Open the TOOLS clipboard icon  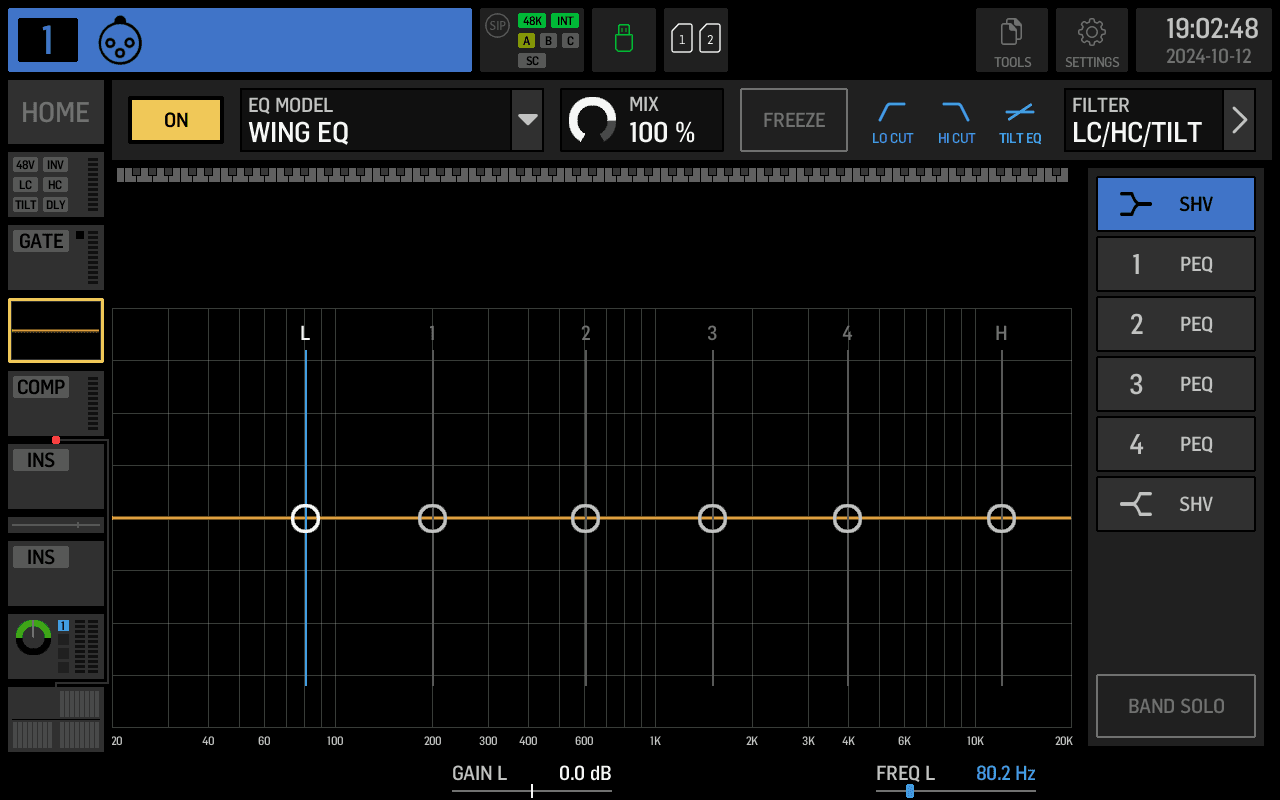1012,40
